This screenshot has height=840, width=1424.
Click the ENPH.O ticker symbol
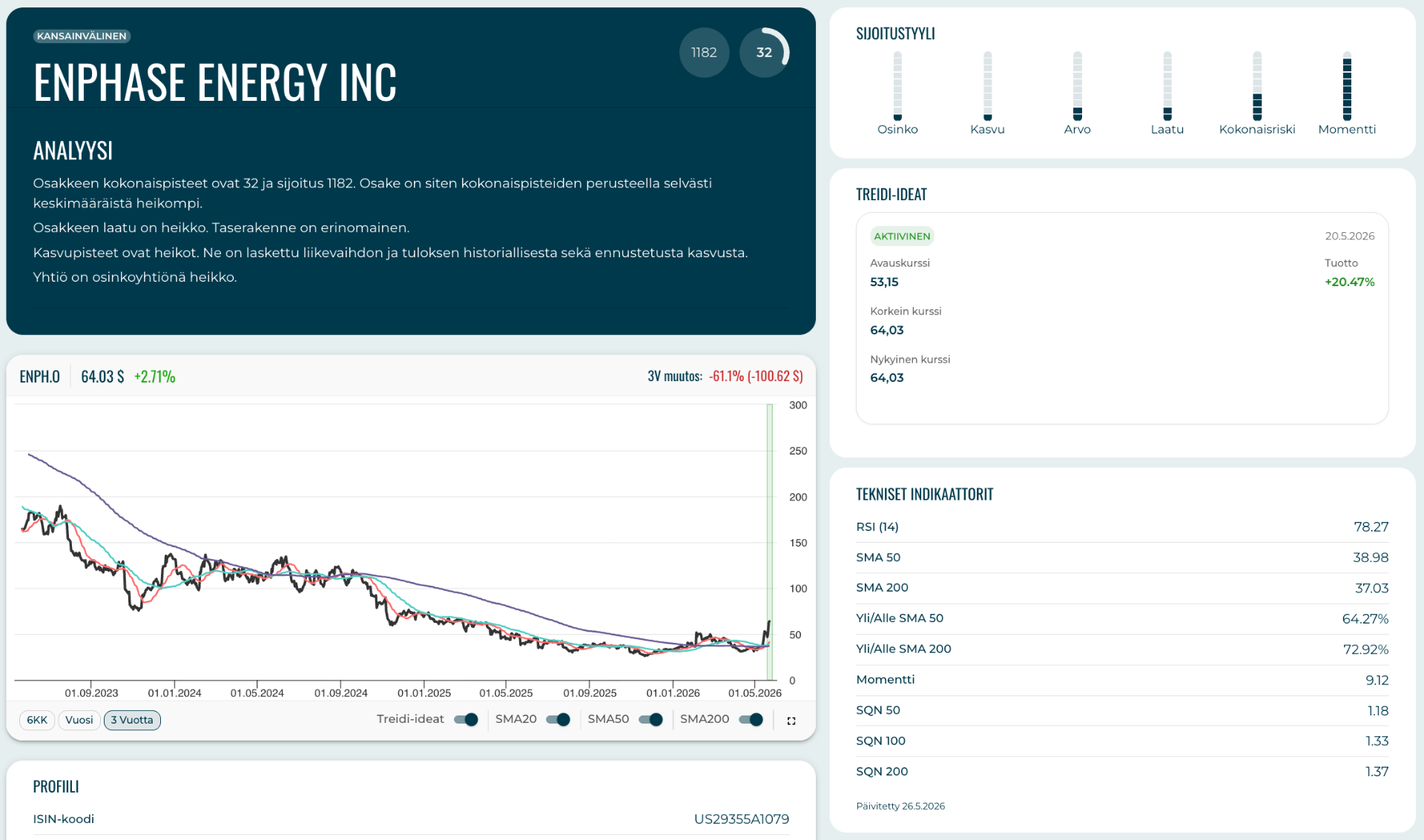coord(39,377)
